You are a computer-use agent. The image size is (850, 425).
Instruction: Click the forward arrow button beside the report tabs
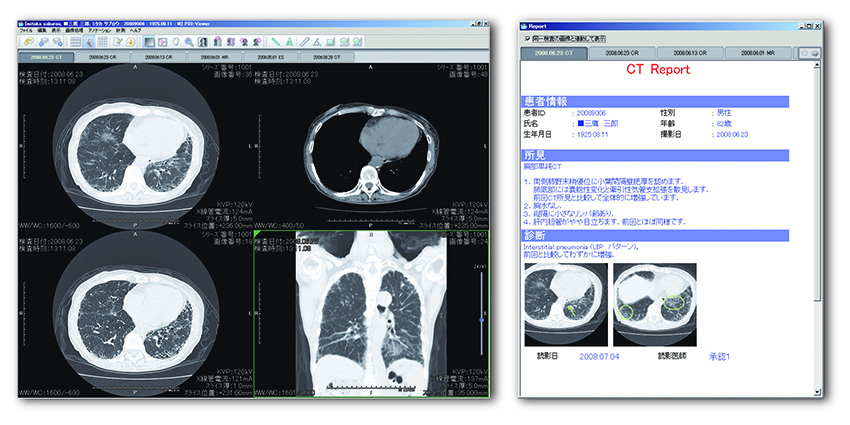(x=813, y=51)
